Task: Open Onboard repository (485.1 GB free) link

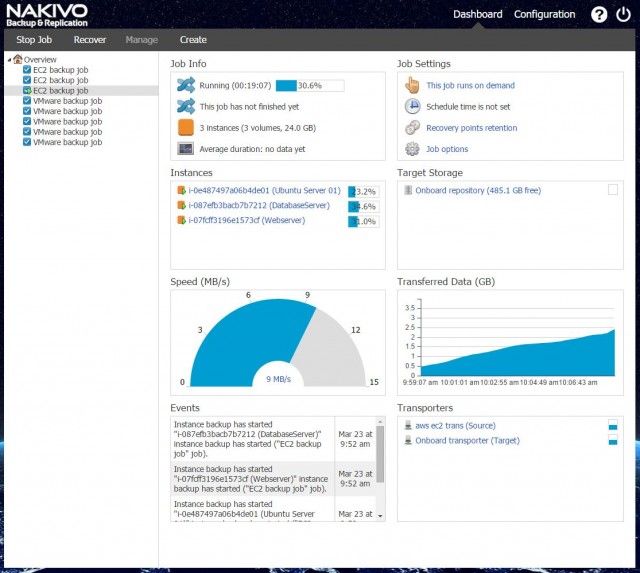Action: (x=478, y=190)
